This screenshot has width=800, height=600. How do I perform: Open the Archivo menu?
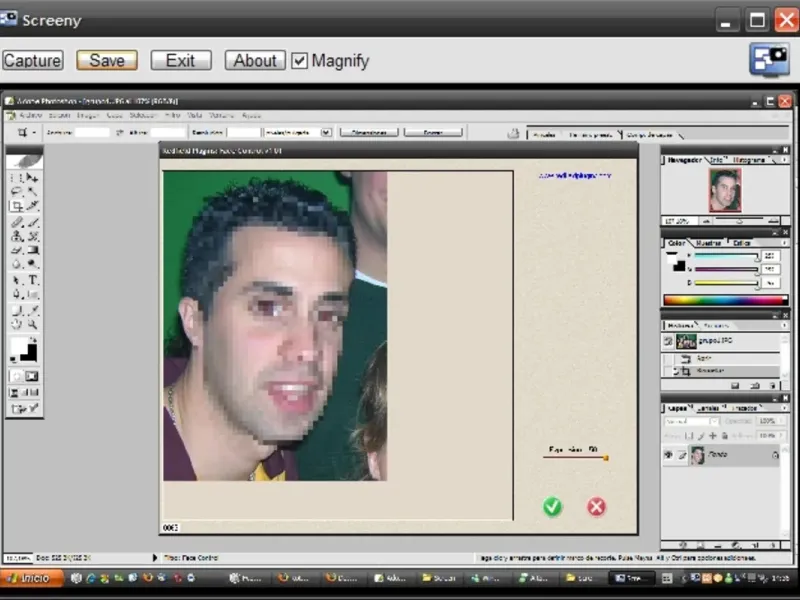[29, 115]
